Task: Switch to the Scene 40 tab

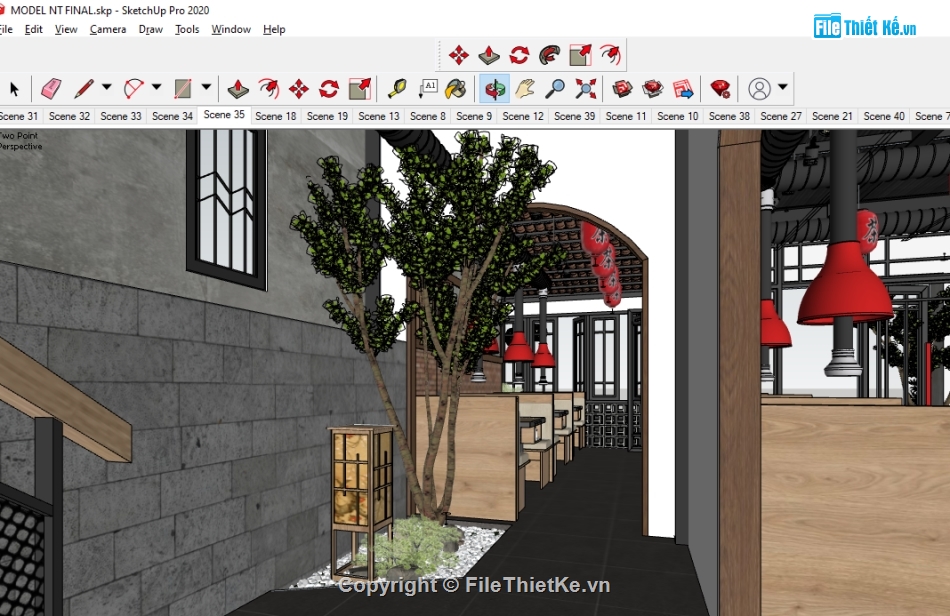Action: coord(884,116)
